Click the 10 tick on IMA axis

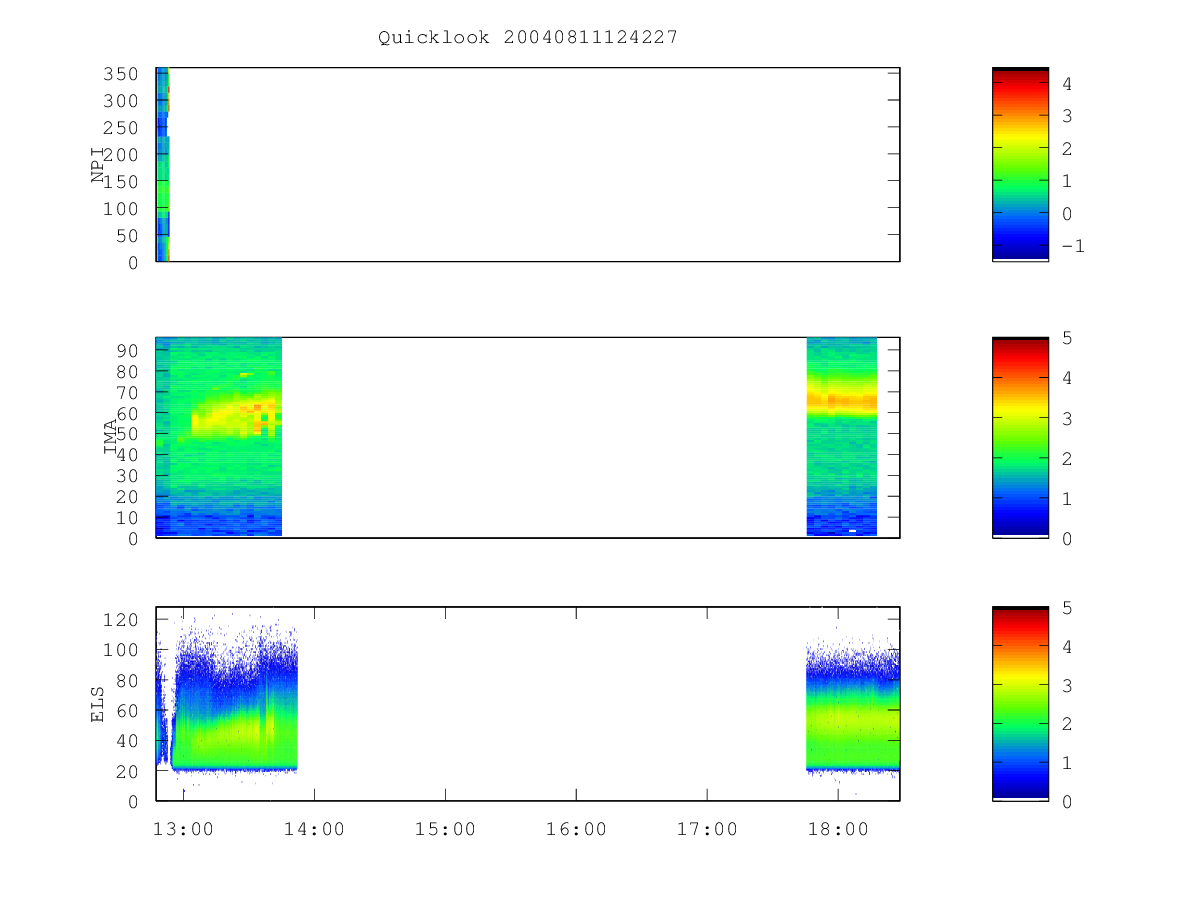tap(129, 517)
